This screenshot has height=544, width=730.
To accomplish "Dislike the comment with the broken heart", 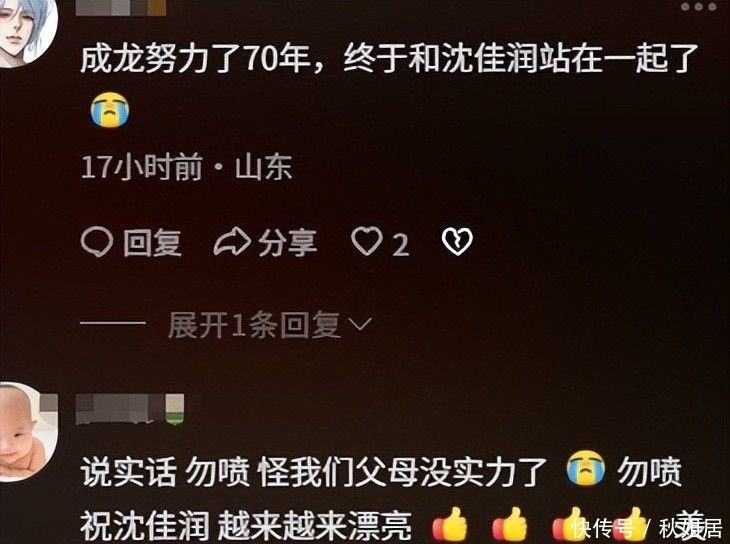I will point(457,241).
